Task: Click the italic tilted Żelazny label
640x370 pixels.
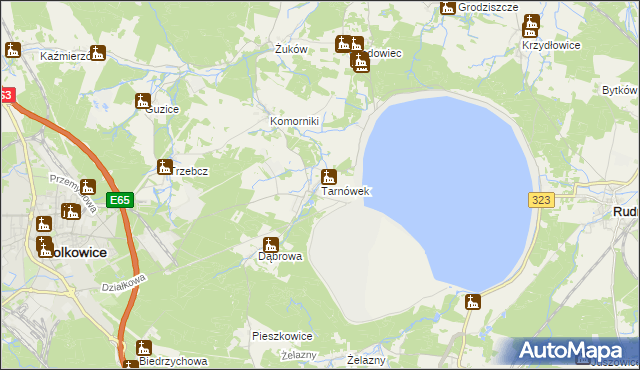Action: click(x=299, y=355)
